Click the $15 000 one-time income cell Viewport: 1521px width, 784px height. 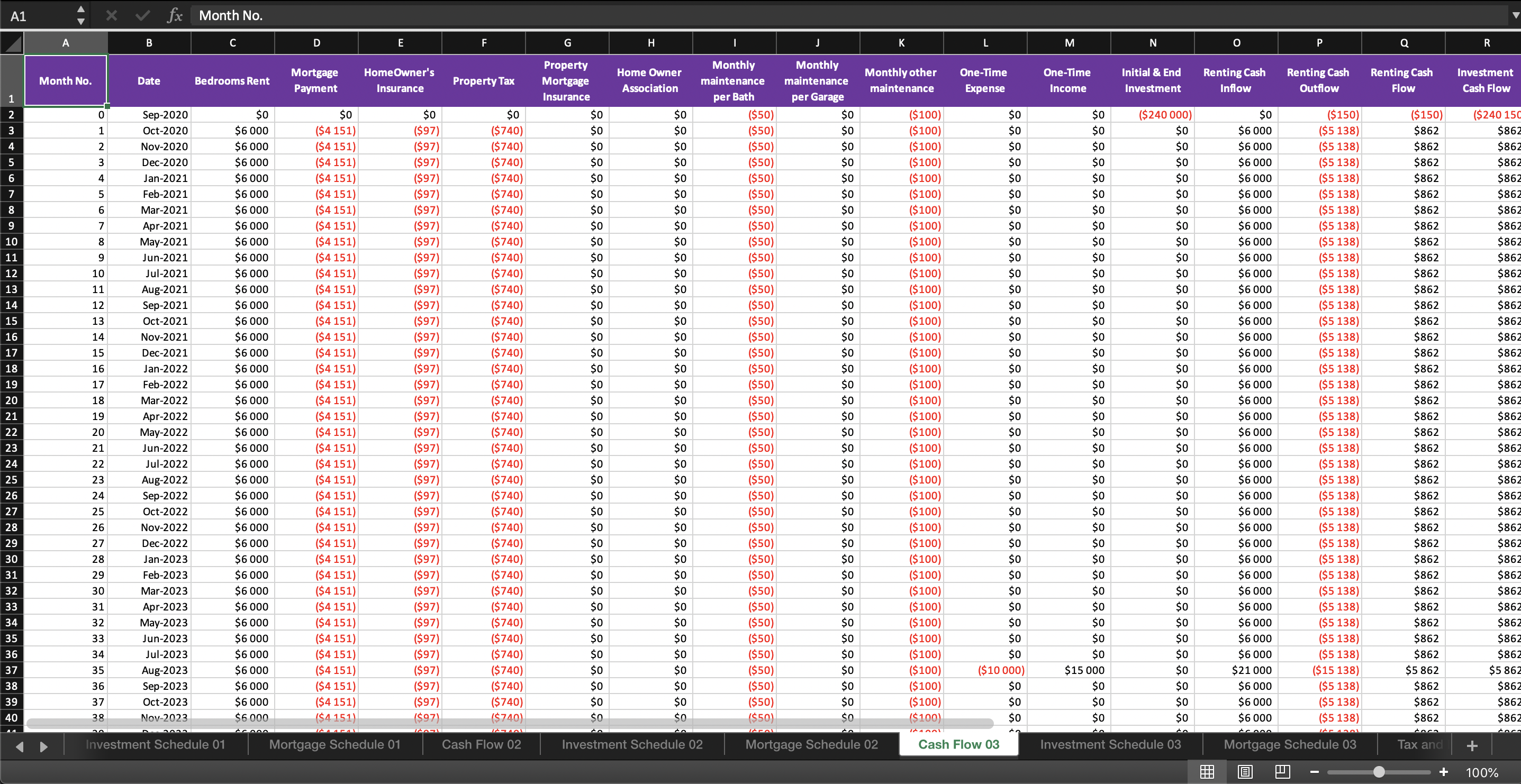[1069, 670]
